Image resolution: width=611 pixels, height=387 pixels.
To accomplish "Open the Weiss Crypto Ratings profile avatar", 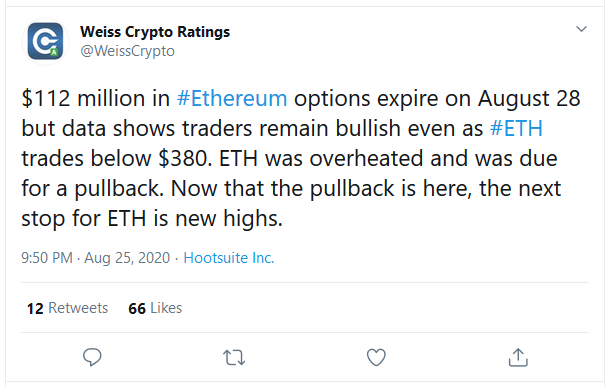I will pos(45,41).
